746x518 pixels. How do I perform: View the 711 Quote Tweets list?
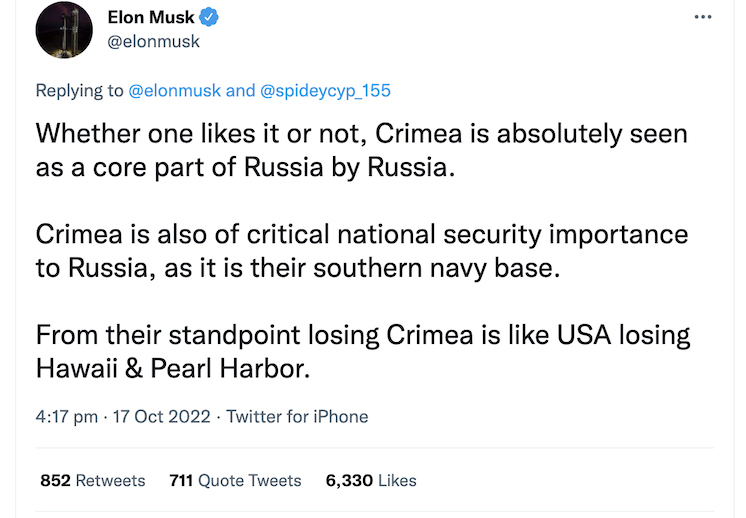pos(235,480)
